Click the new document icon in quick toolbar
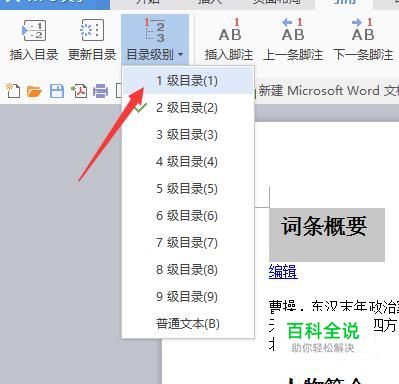Screen dimensions: 399x384 tap(13, 91)
